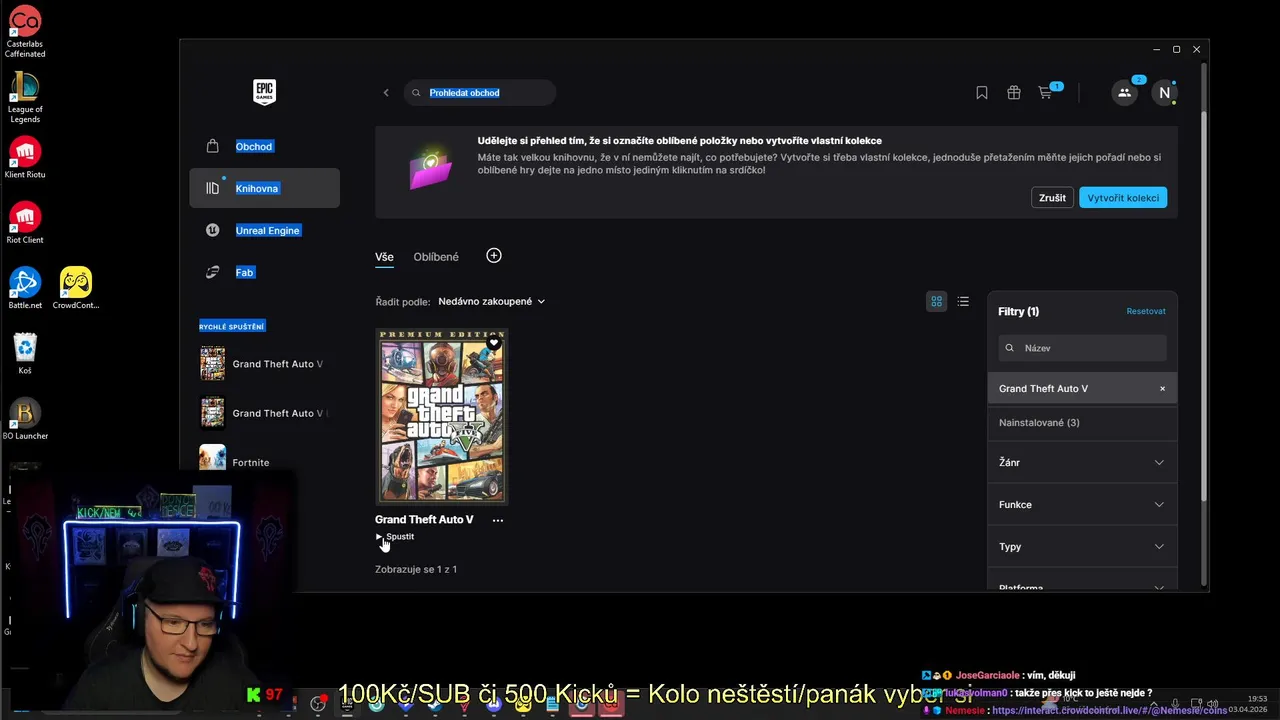Click Spustit to launch GTA V
The image size is (1280, 720).
point(395,537)
